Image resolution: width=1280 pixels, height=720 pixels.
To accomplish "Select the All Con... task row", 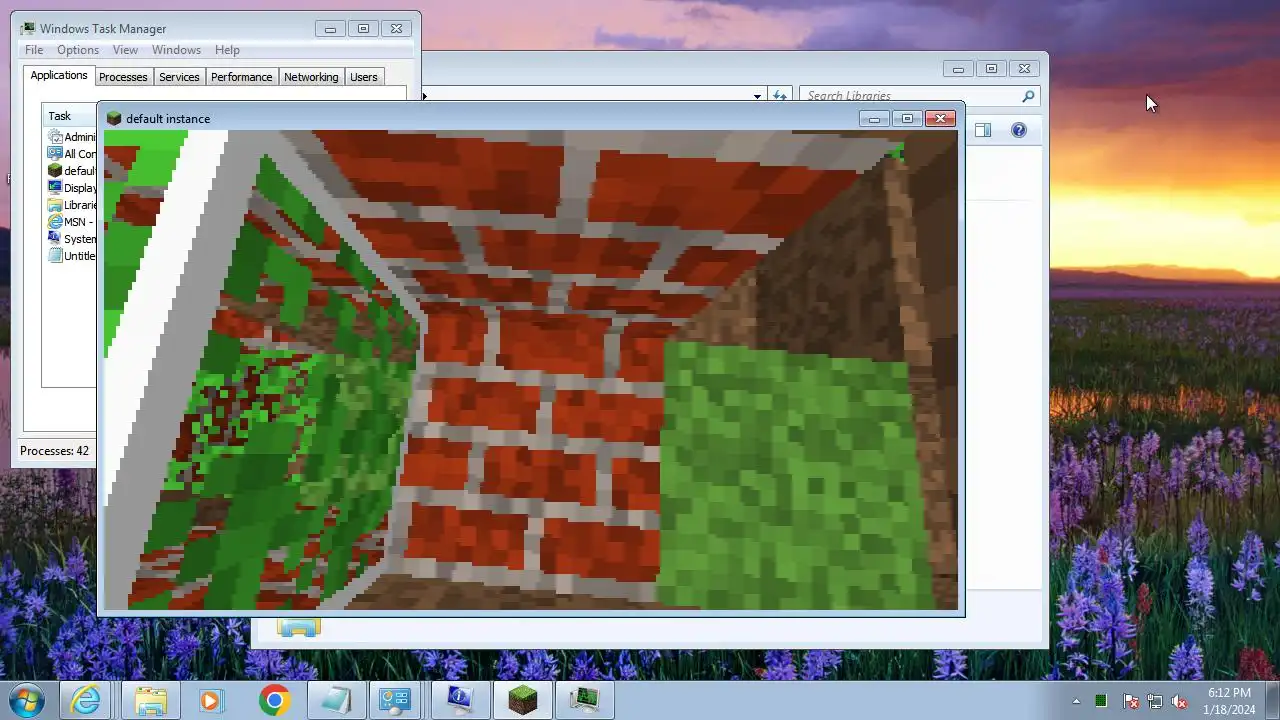I will tap(72, 154).
